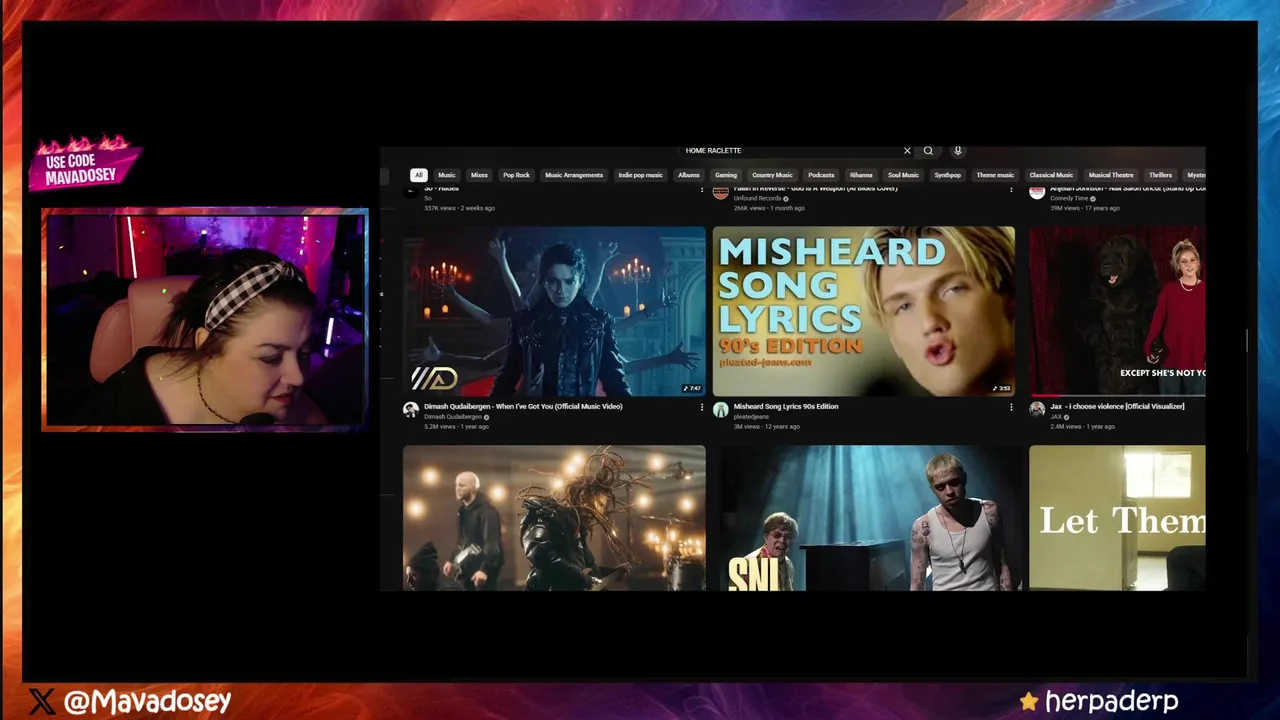Open more options for God Is A Weapon video
This screenshot has width=1280, height=720.
click(1010, 189)
